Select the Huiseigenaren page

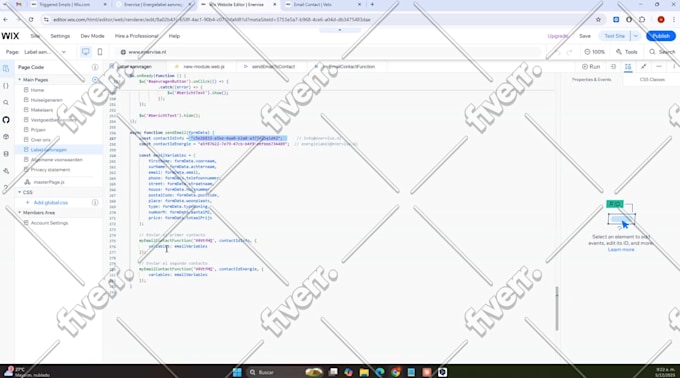[46, 100]
